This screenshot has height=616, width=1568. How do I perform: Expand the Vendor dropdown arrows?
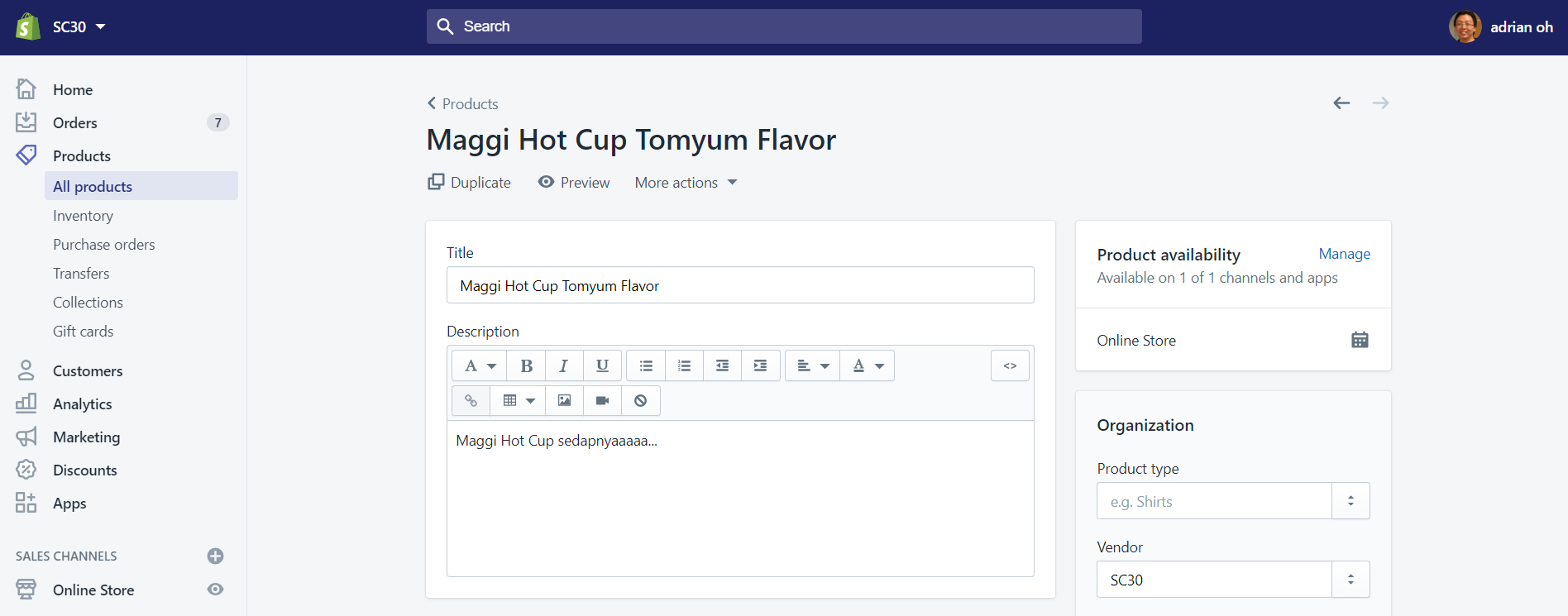(1350, 580)
